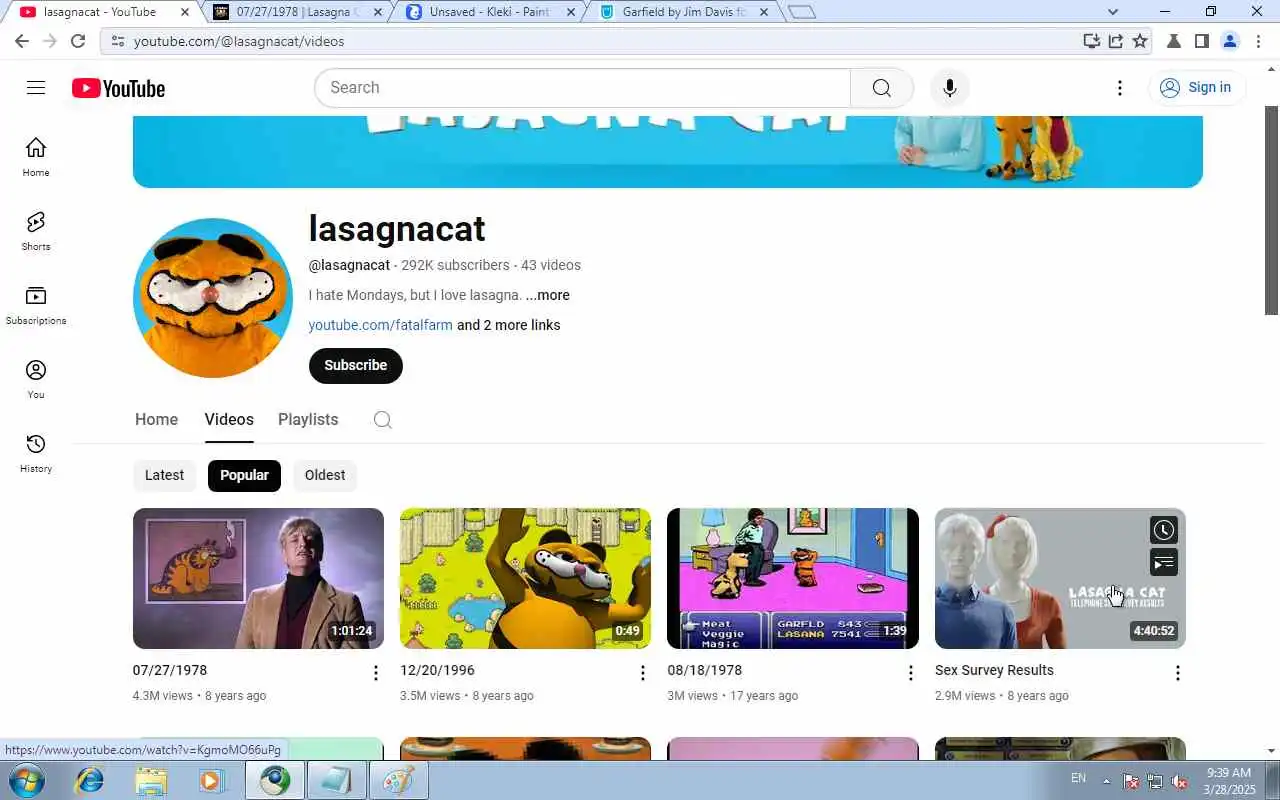This screenshot has width=1280, height=800.
Task: Open Paint from the taskbar
Action: (398, 780)
